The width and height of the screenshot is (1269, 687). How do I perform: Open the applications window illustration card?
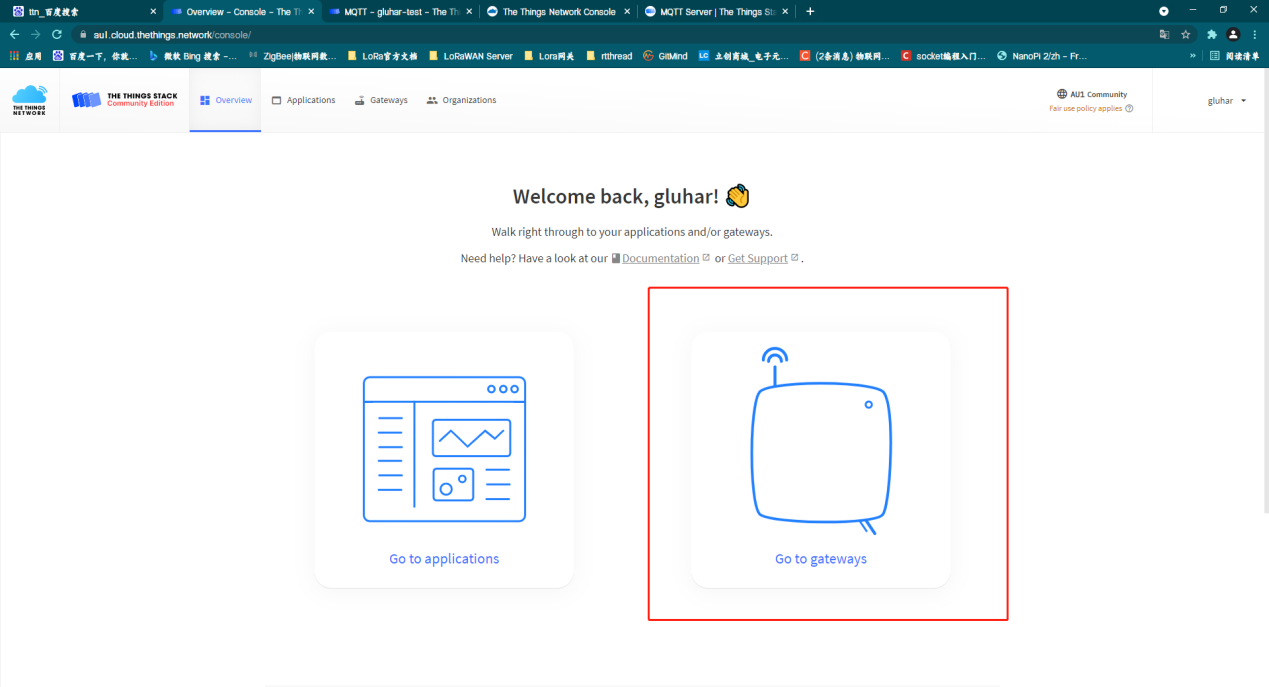pyautogui.click(x=444, y=449)
